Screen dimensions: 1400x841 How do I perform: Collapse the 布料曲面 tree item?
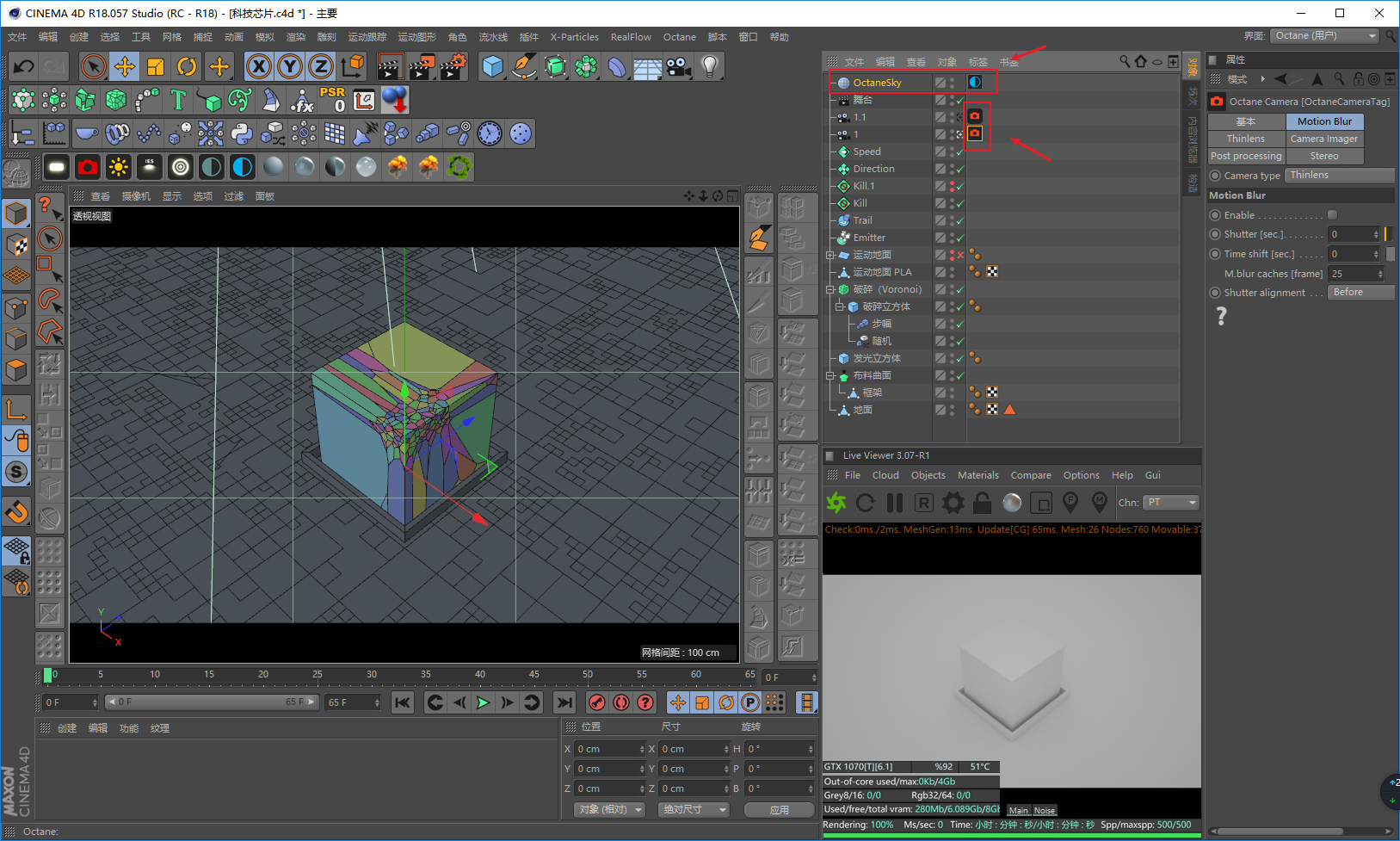(830, 375)
